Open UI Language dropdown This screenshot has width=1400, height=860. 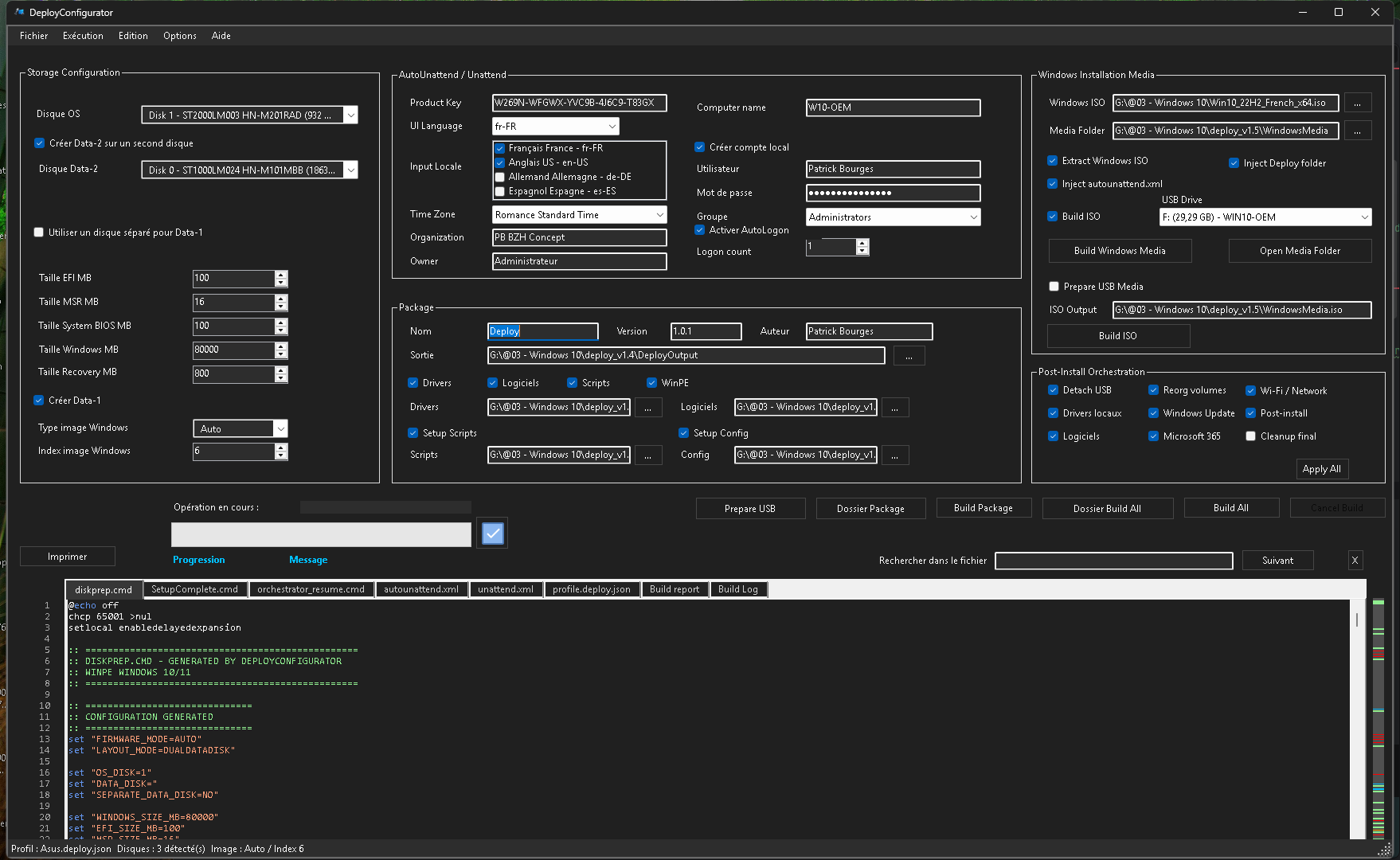[x=555, y=127]
